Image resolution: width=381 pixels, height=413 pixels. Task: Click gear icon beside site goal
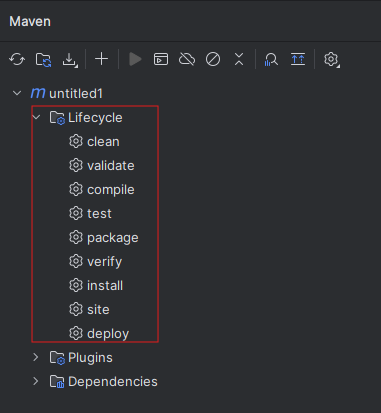[76, 309]
